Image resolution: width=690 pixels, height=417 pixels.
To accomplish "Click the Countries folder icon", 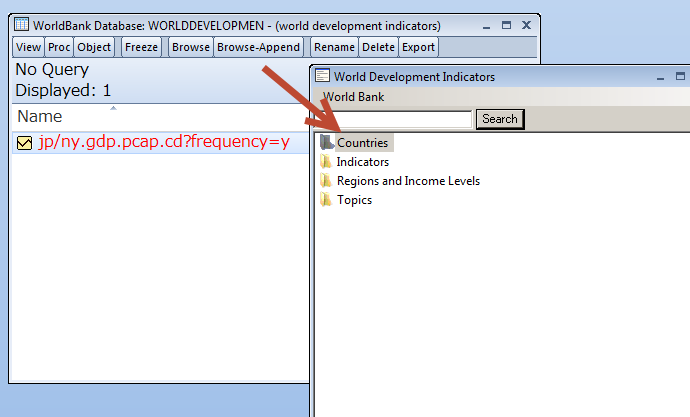I will click(x=327, y=142).
